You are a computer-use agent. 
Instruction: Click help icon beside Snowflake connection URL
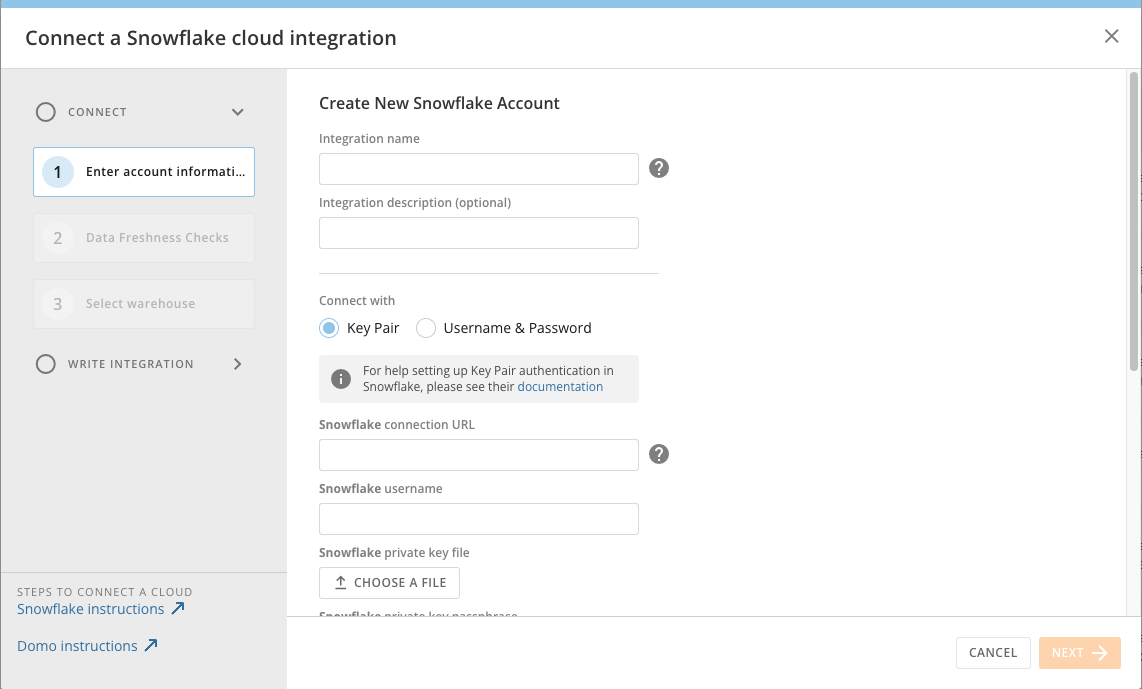point(658,454)
